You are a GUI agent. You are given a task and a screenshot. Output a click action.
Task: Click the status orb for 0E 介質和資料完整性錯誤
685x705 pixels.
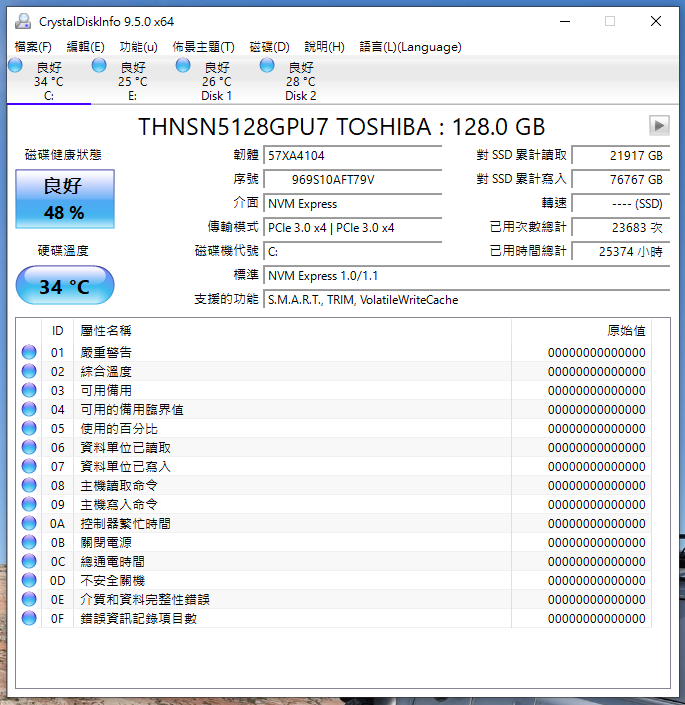tap(29, 599)
